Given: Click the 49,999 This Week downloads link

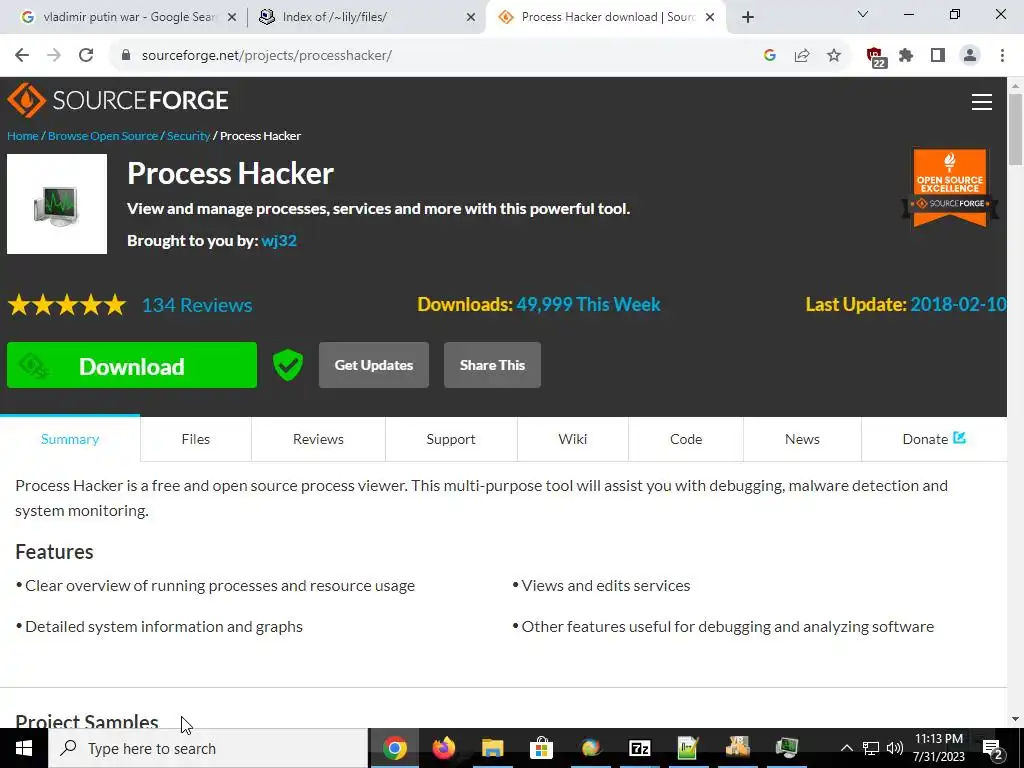Looking at the screenshot, I should 588,304.
